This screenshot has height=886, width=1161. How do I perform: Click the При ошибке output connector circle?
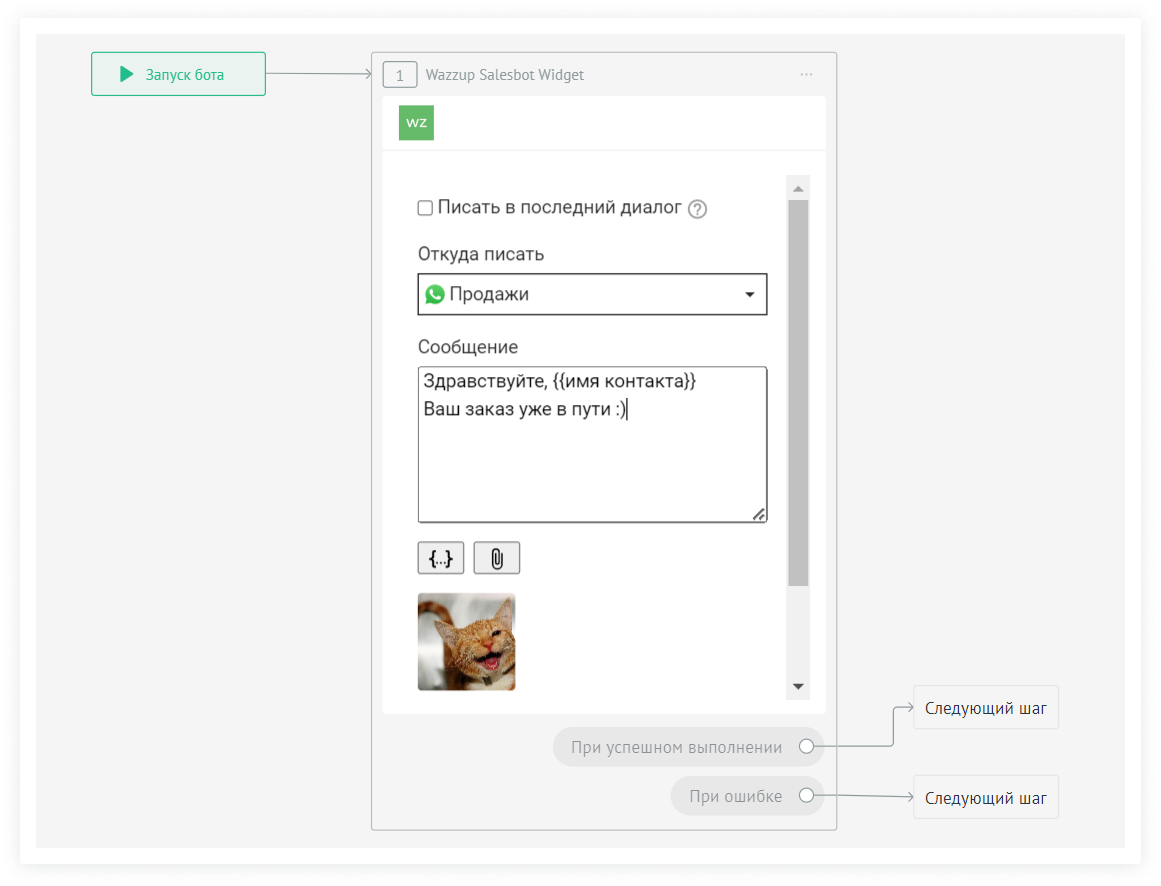coord(806,797)
